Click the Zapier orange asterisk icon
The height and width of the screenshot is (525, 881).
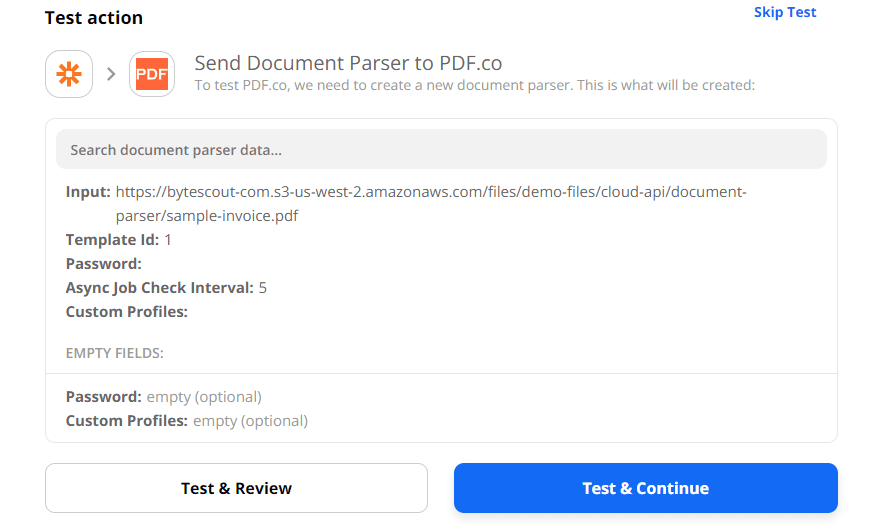click(x=69, y=74)
